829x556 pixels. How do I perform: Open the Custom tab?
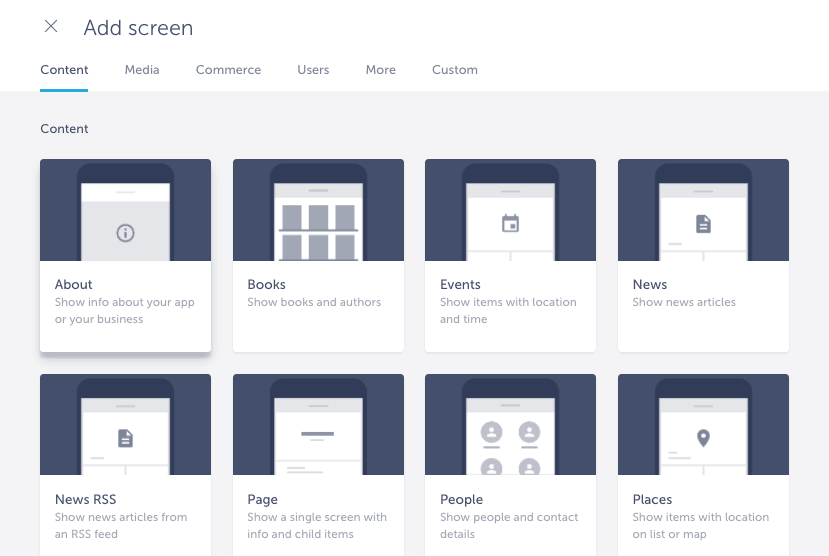(x=455, y=70)
